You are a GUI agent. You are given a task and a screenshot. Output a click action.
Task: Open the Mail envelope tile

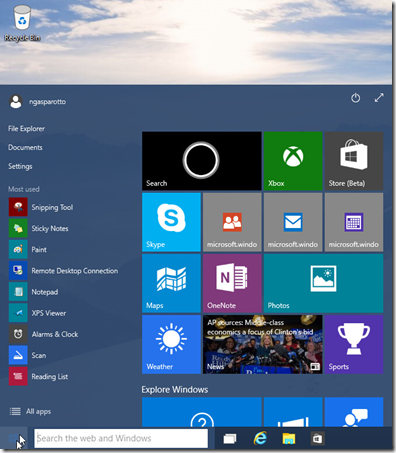(293, 222)
